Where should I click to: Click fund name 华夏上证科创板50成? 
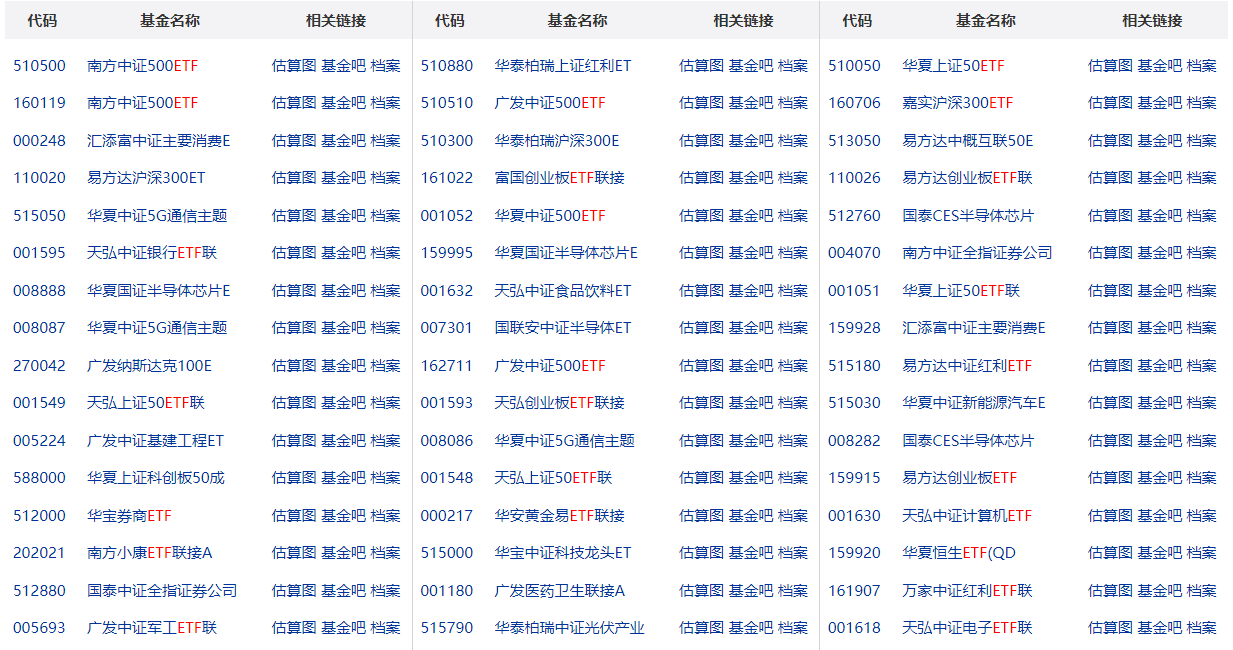pos(156,478)
